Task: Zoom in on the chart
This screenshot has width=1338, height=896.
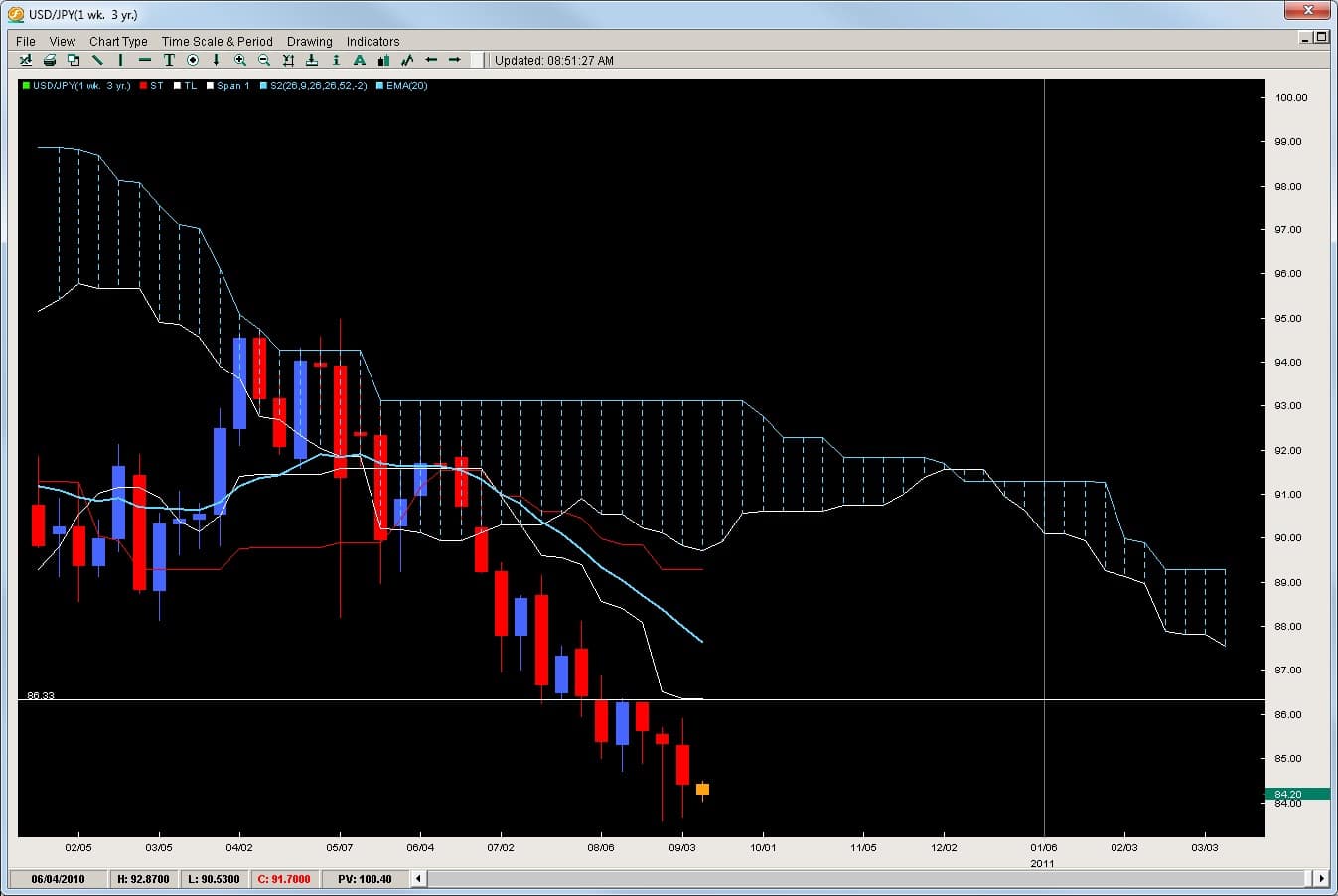Action: click(x=240, y=60)
